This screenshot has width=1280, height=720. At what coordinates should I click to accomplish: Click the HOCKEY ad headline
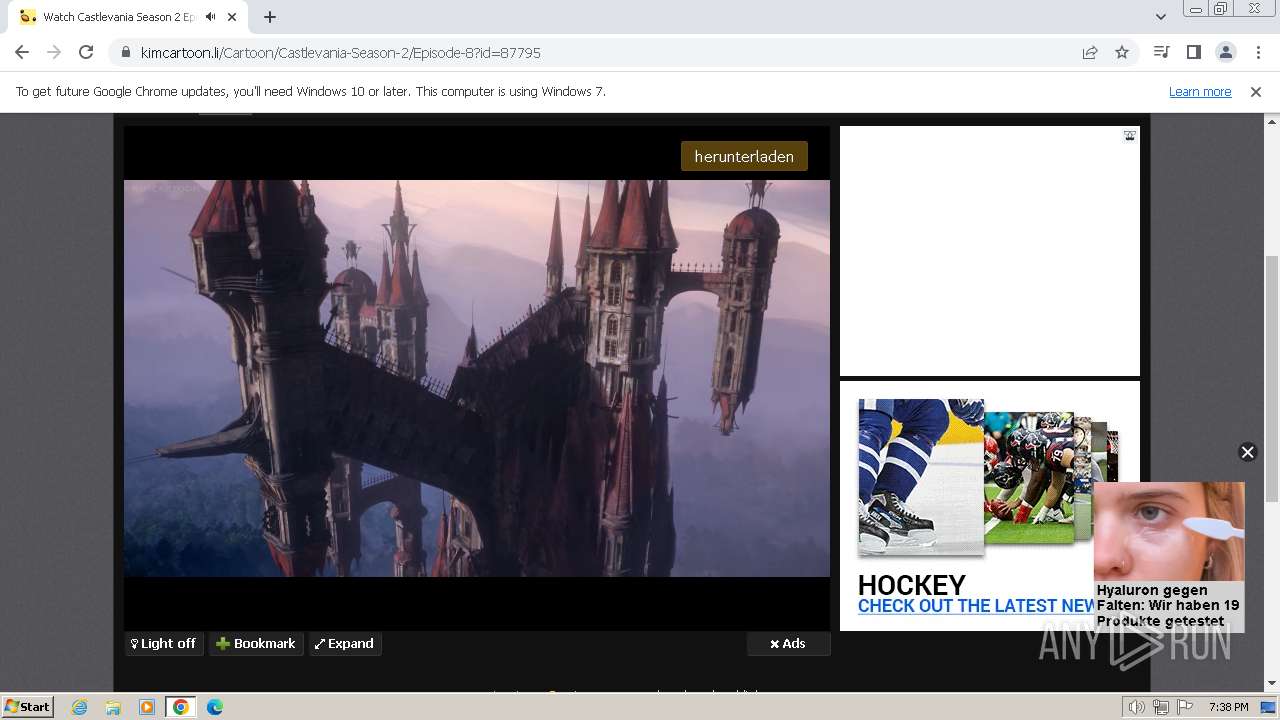tap(912, 585)
